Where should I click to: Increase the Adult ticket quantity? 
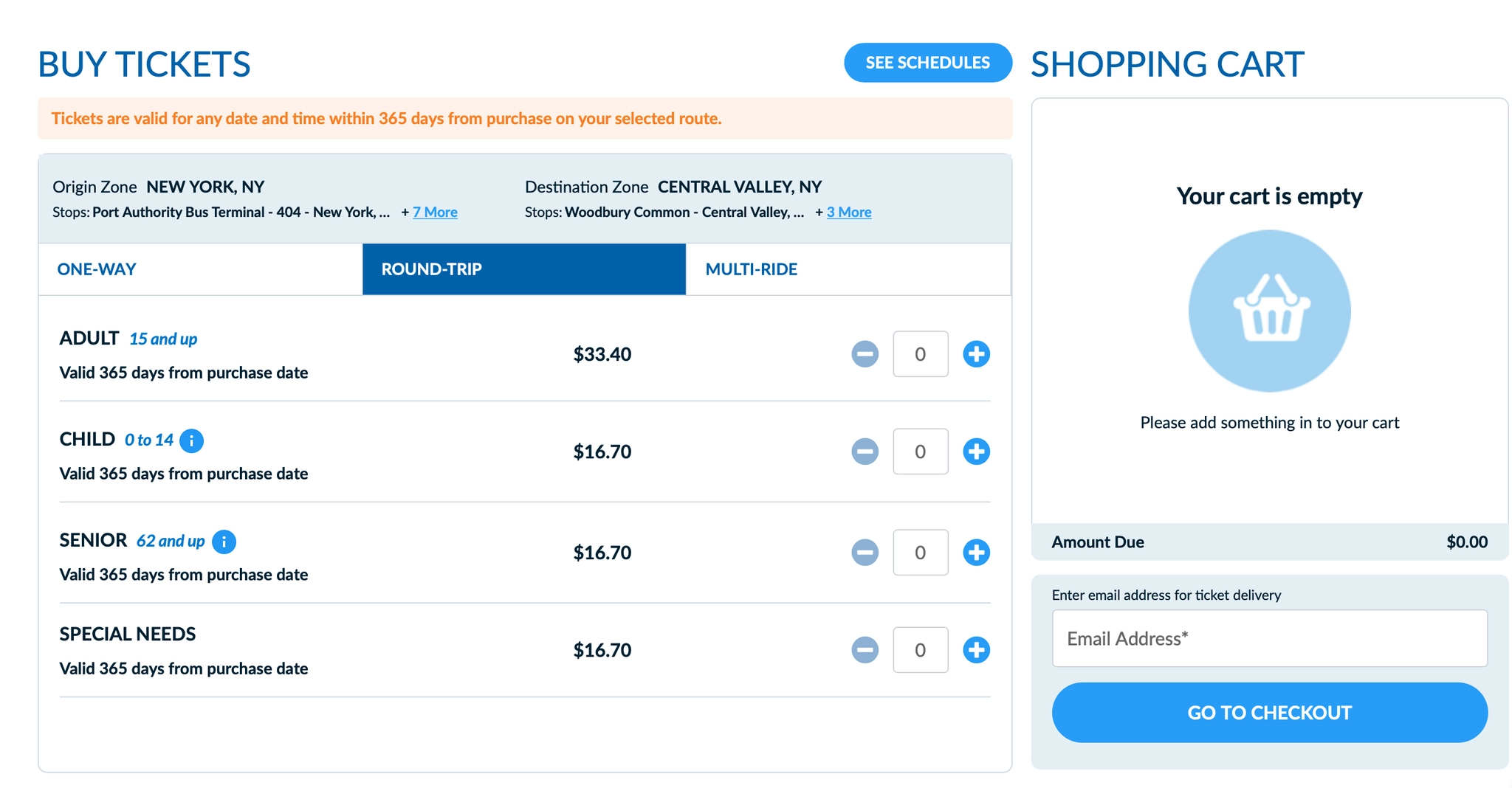coord(976,354)
